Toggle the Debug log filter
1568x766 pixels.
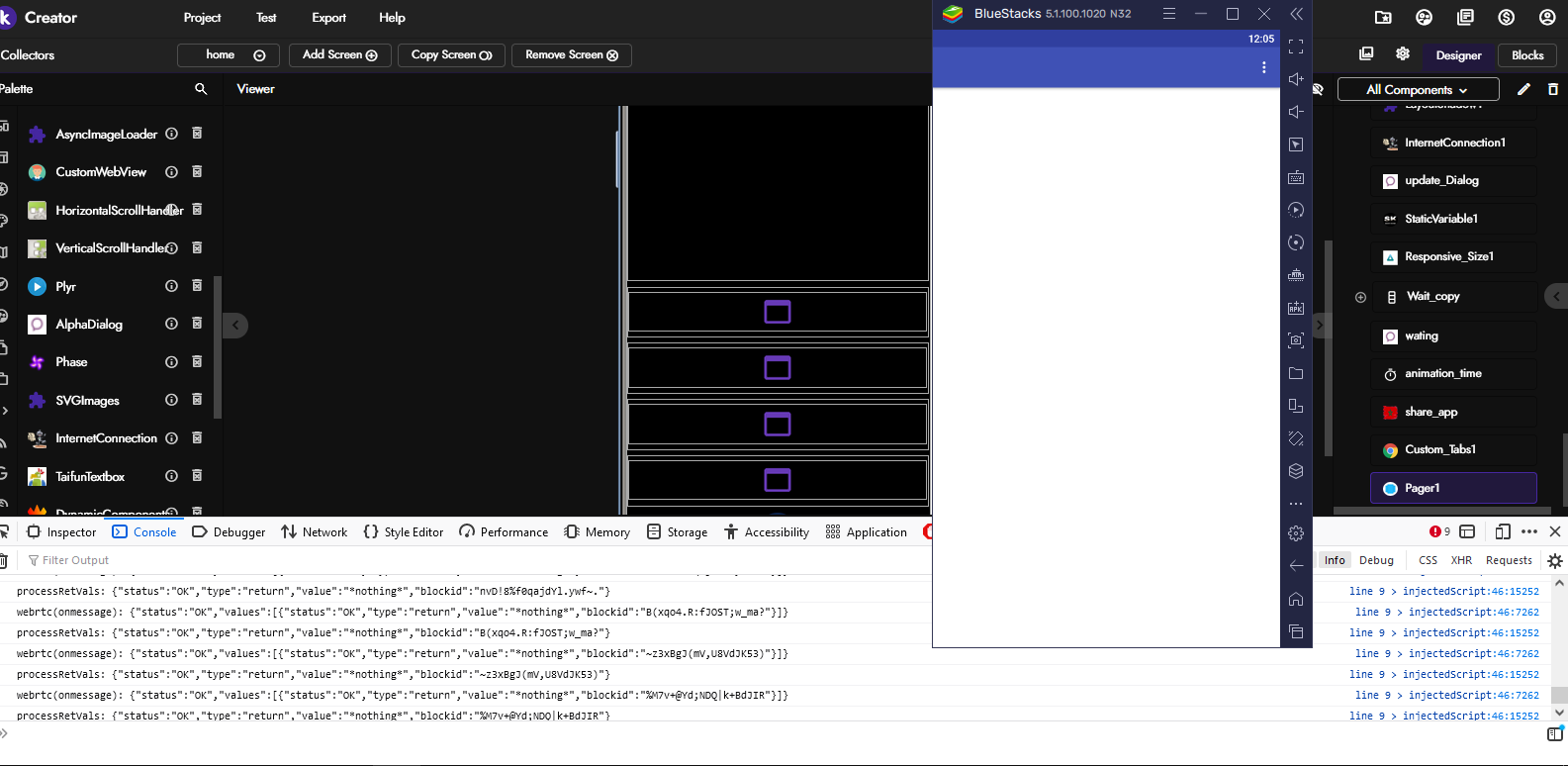click(x=1376, y=560)
